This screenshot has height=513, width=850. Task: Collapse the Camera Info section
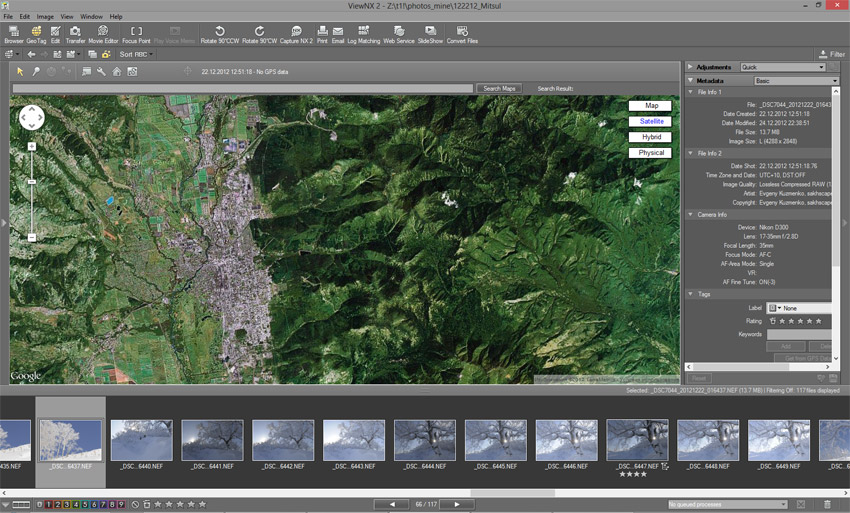691,215
